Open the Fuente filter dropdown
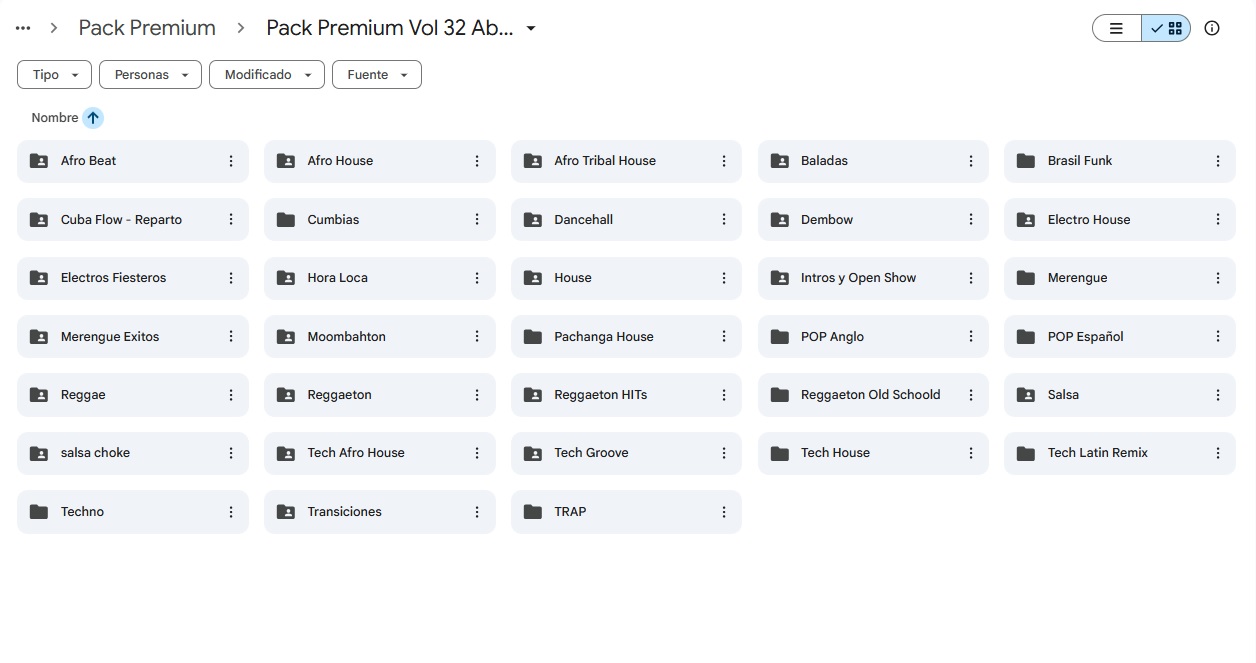The height and width of the screenshot is (663, 1256). tap(377, 75)
